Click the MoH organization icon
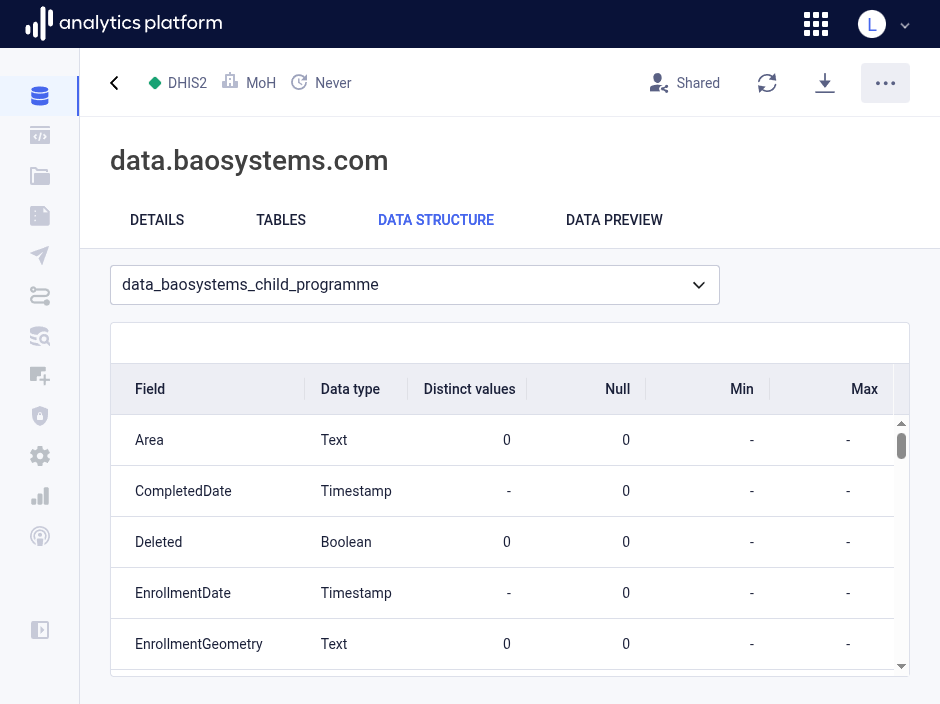This screenshot has width=940, height=704. (x=230, y=81)
